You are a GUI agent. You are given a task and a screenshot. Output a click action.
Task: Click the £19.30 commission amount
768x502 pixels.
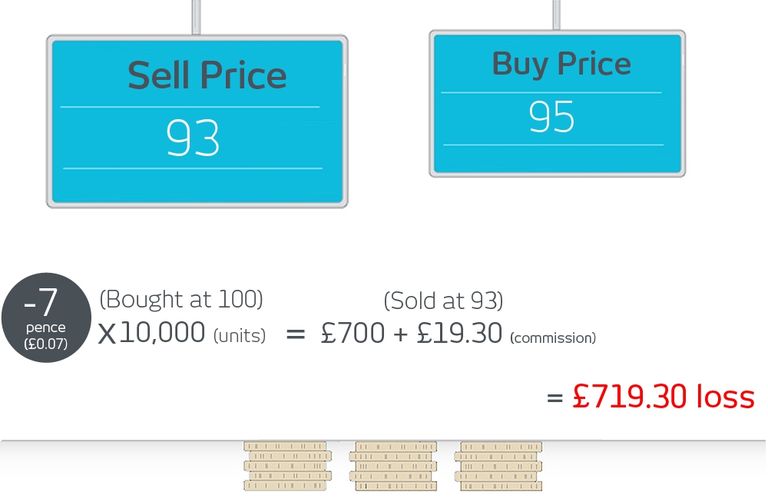459,334
